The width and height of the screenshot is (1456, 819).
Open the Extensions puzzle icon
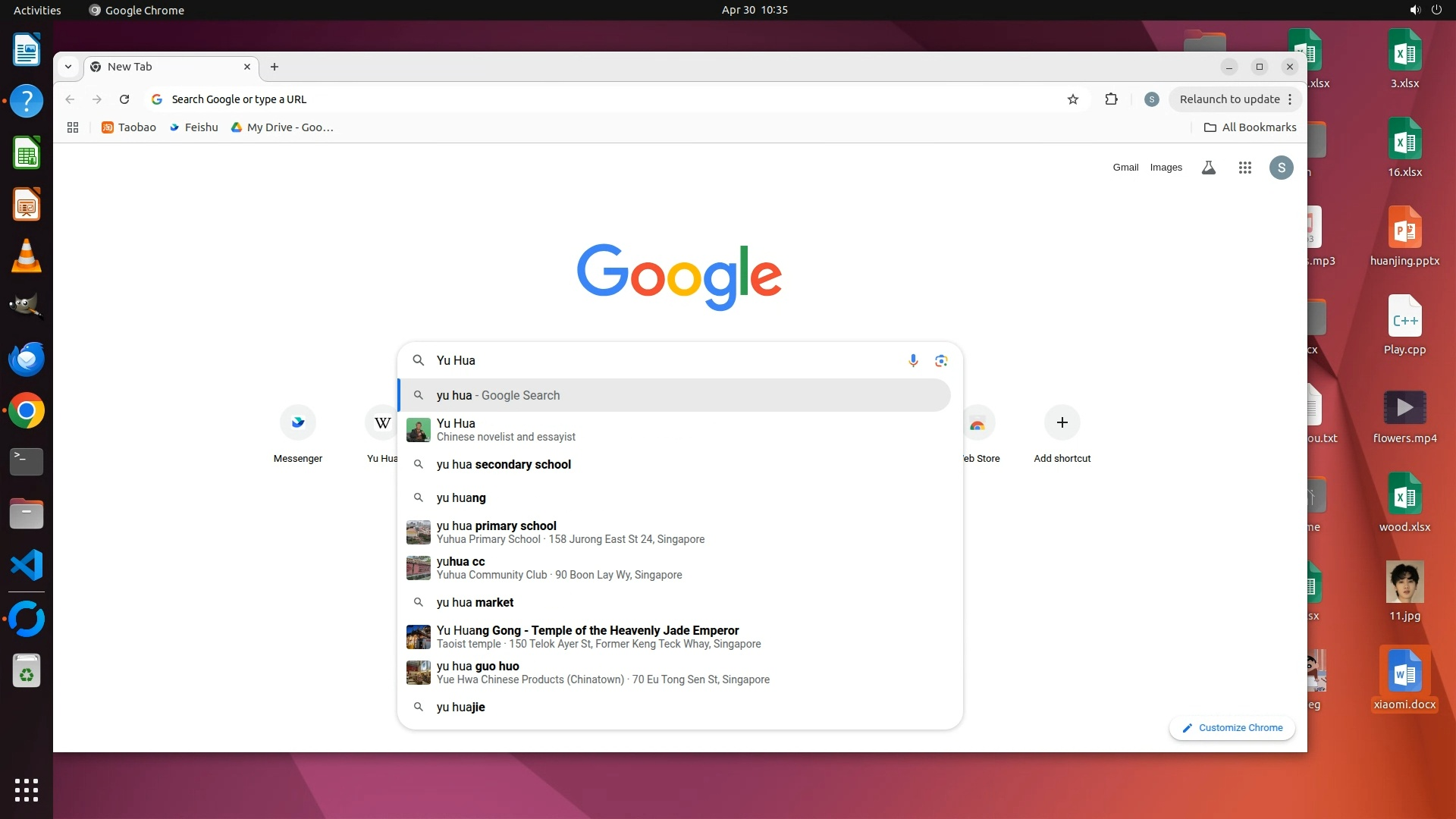tap(1111, 99)
